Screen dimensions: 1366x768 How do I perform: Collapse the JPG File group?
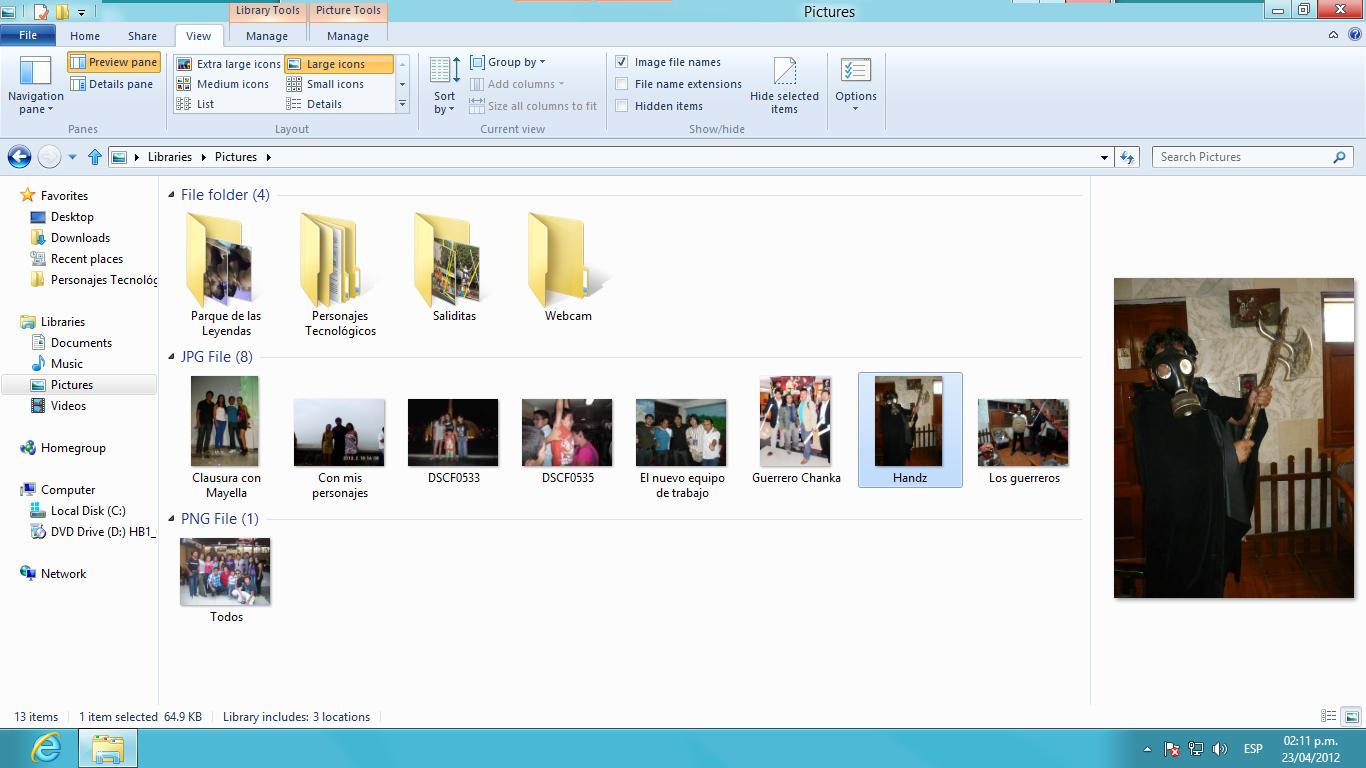[172, 357]
